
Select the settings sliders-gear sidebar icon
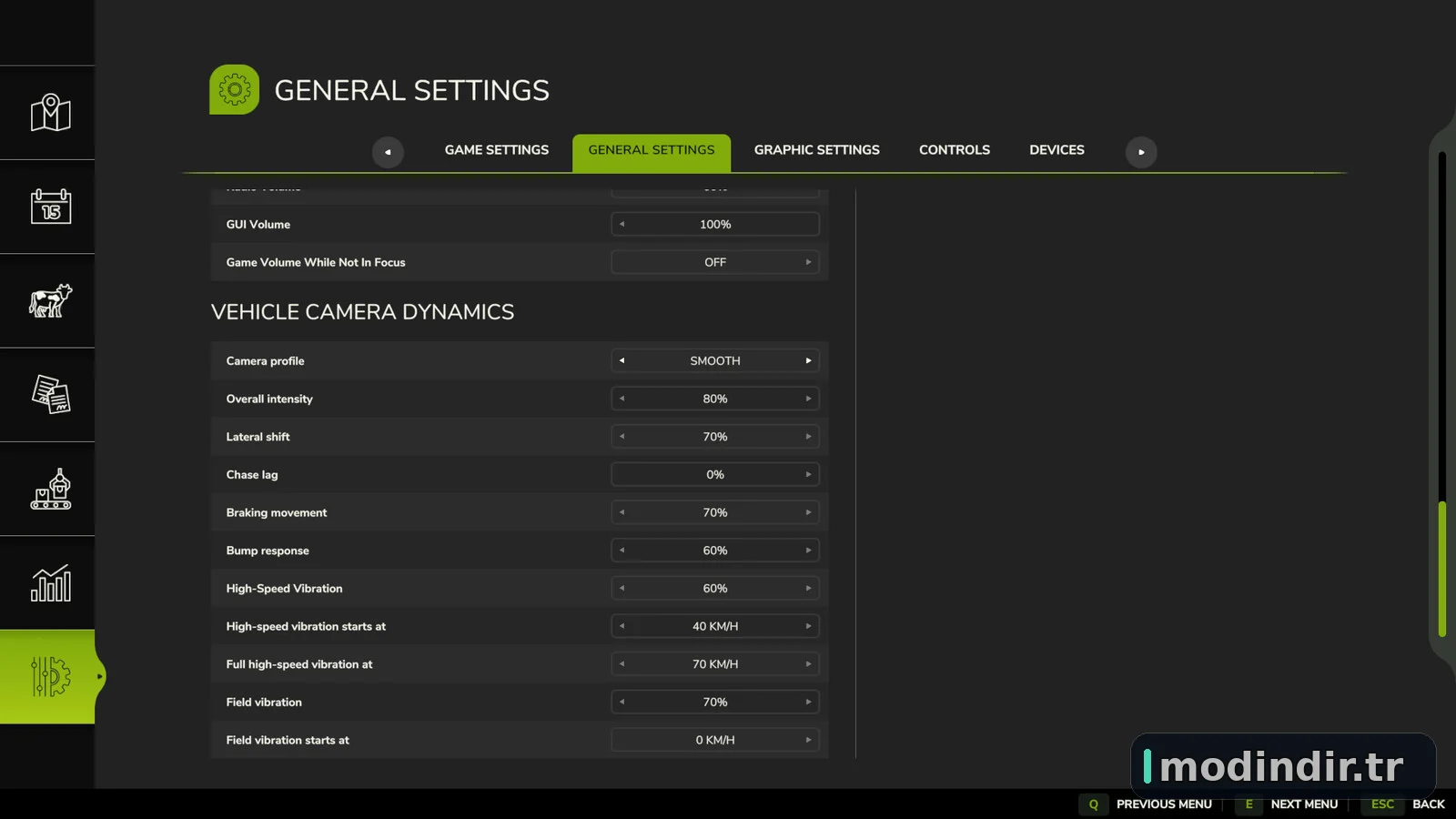(50, 677)
